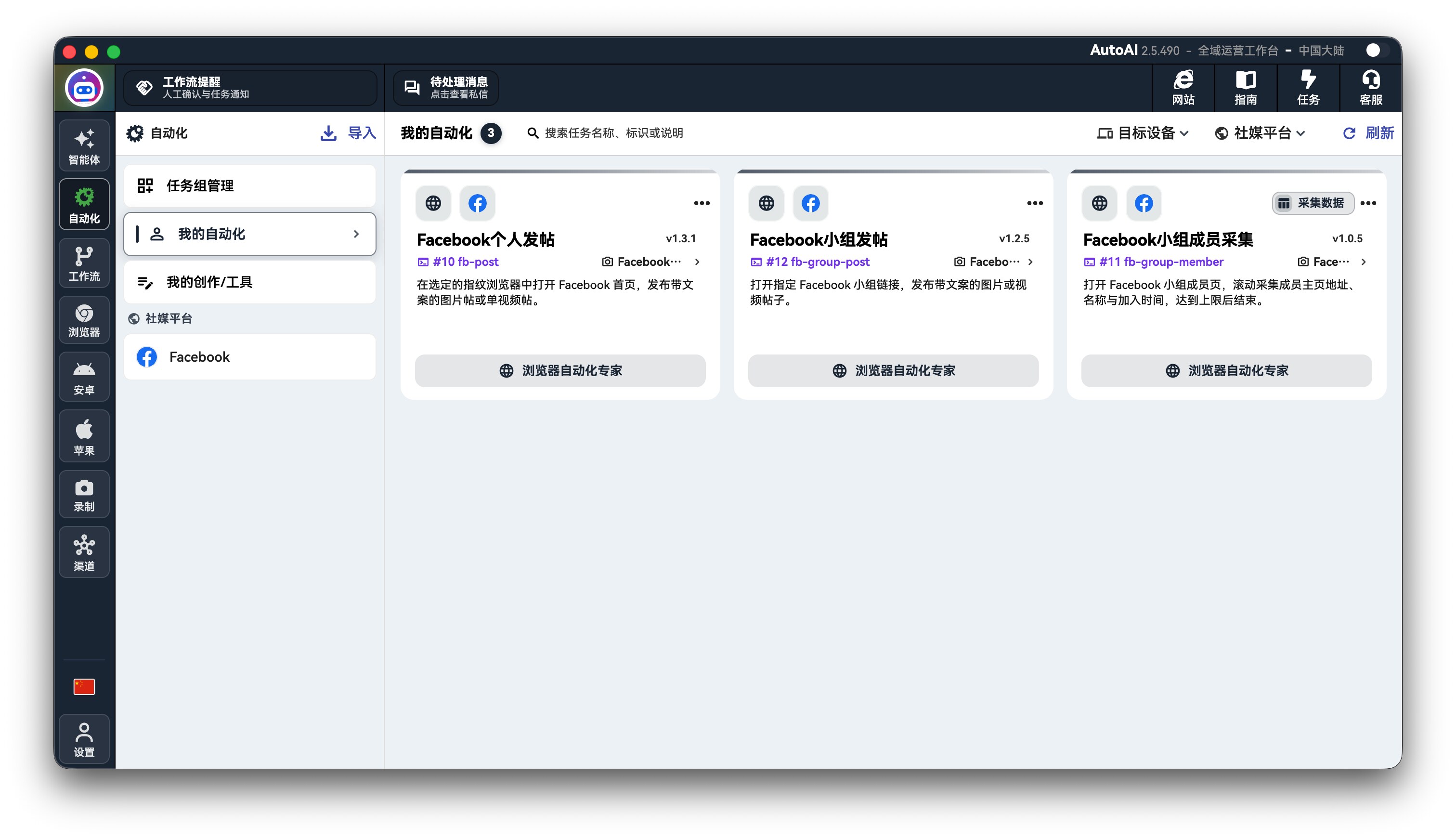Click globe icon on Facebook个人发帖 card
Image resolution: width=1456 pixels, height=840 pixels.
tap(433, 203)
